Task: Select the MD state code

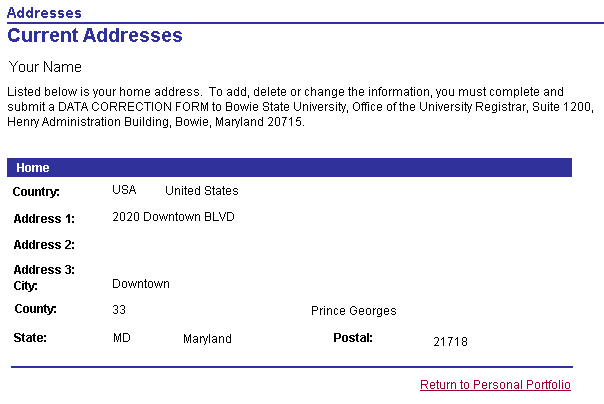Action: (x=122, y=339)
